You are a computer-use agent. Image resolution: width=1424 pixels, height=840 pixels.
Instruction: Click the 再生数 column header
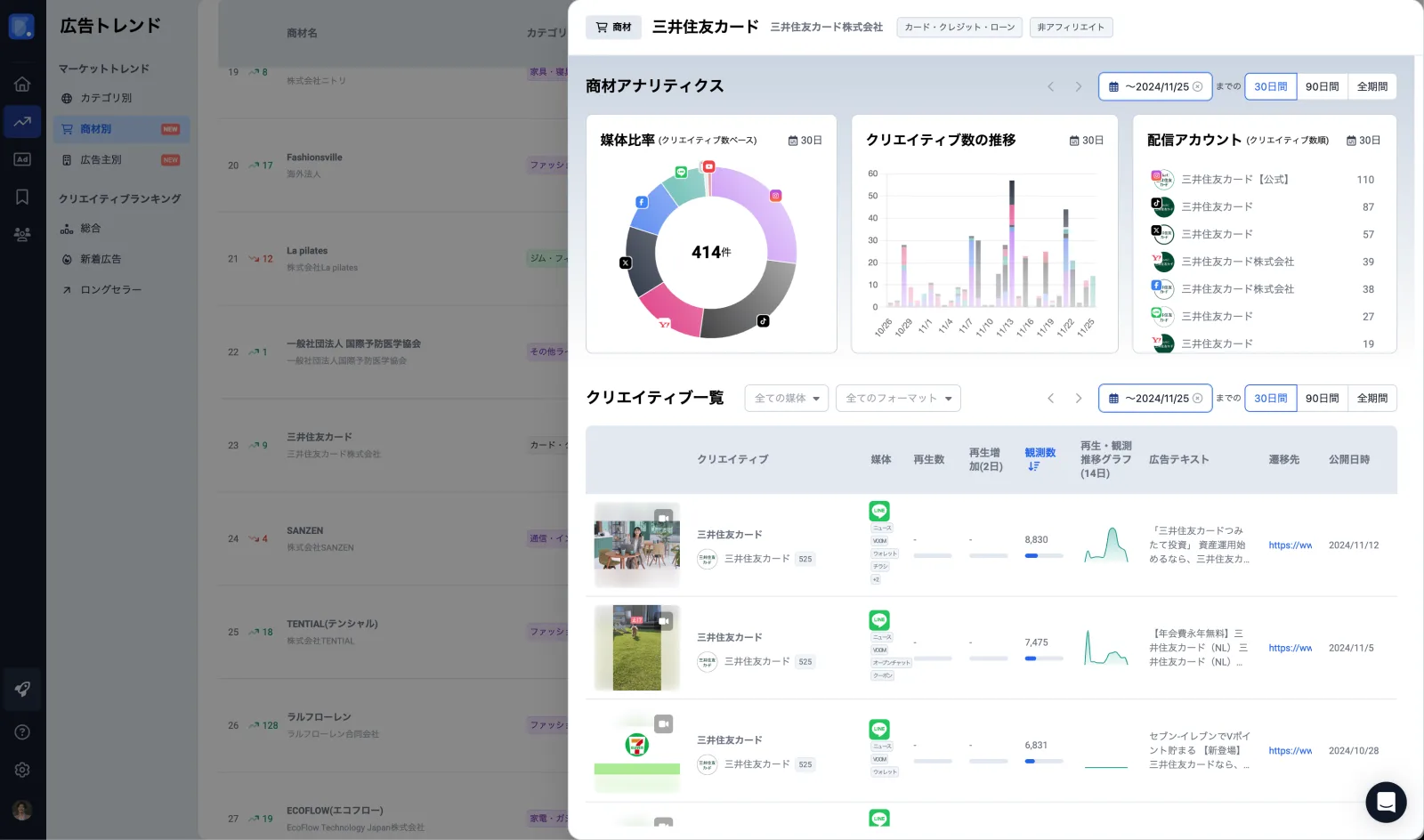point(928,460)
